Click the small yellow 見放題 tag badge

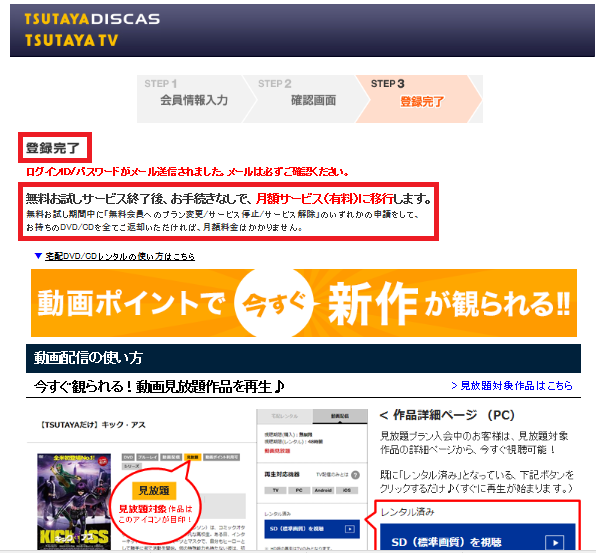(192, 457)
